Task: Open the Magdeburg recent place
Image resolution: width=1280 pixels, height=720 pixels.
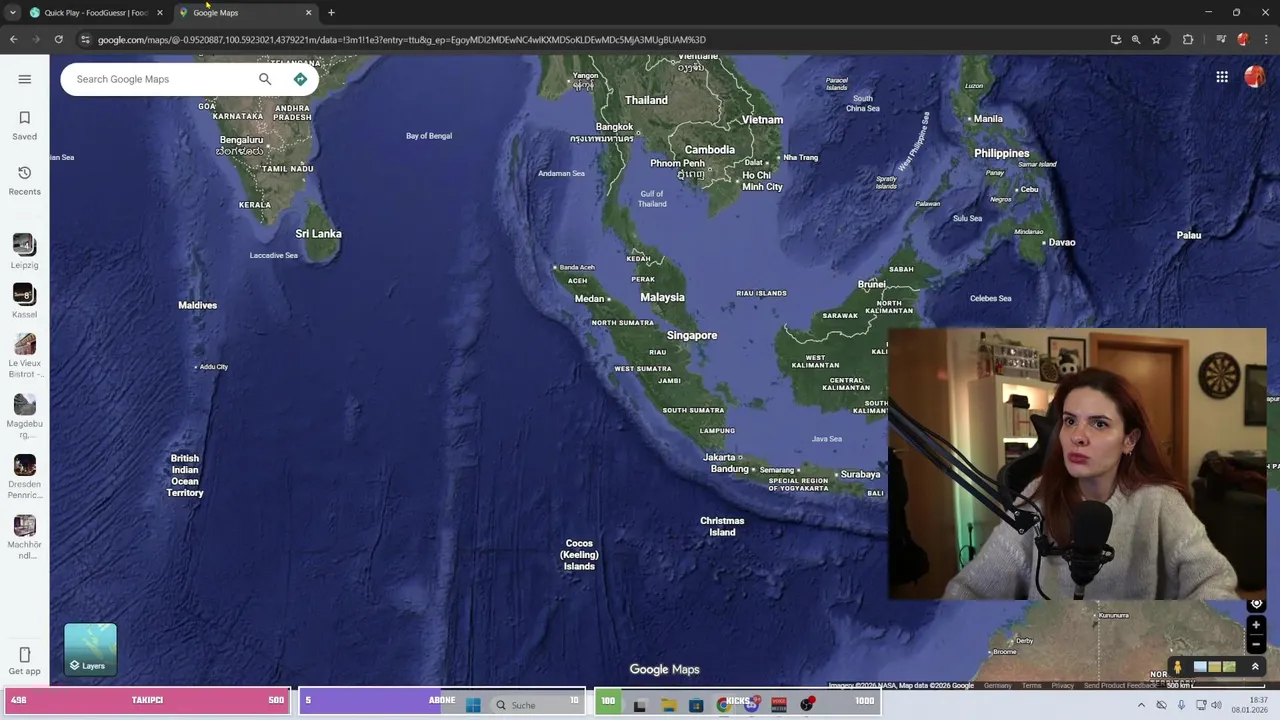Action: pyautogui.click(x=25, y=416)
